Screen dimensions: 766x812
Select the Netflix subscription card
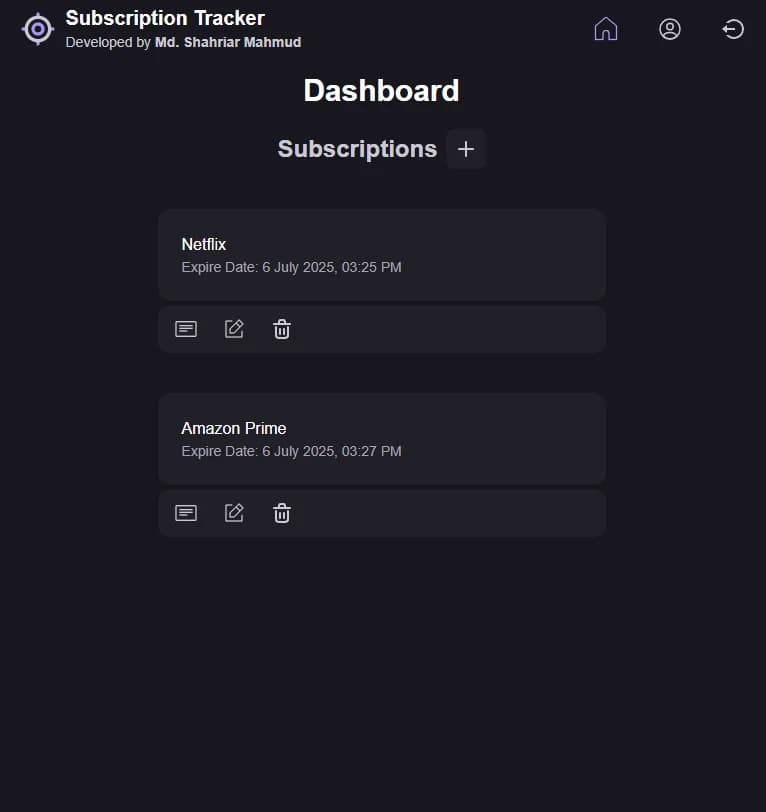click(381, 254)
